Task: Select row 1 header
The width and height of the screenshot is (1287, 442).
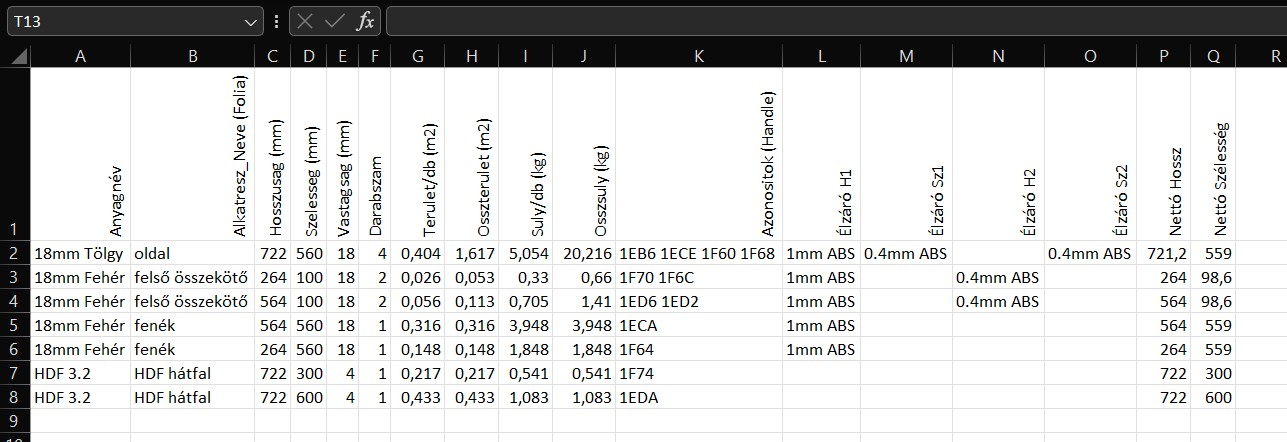Action: (15, 153)
